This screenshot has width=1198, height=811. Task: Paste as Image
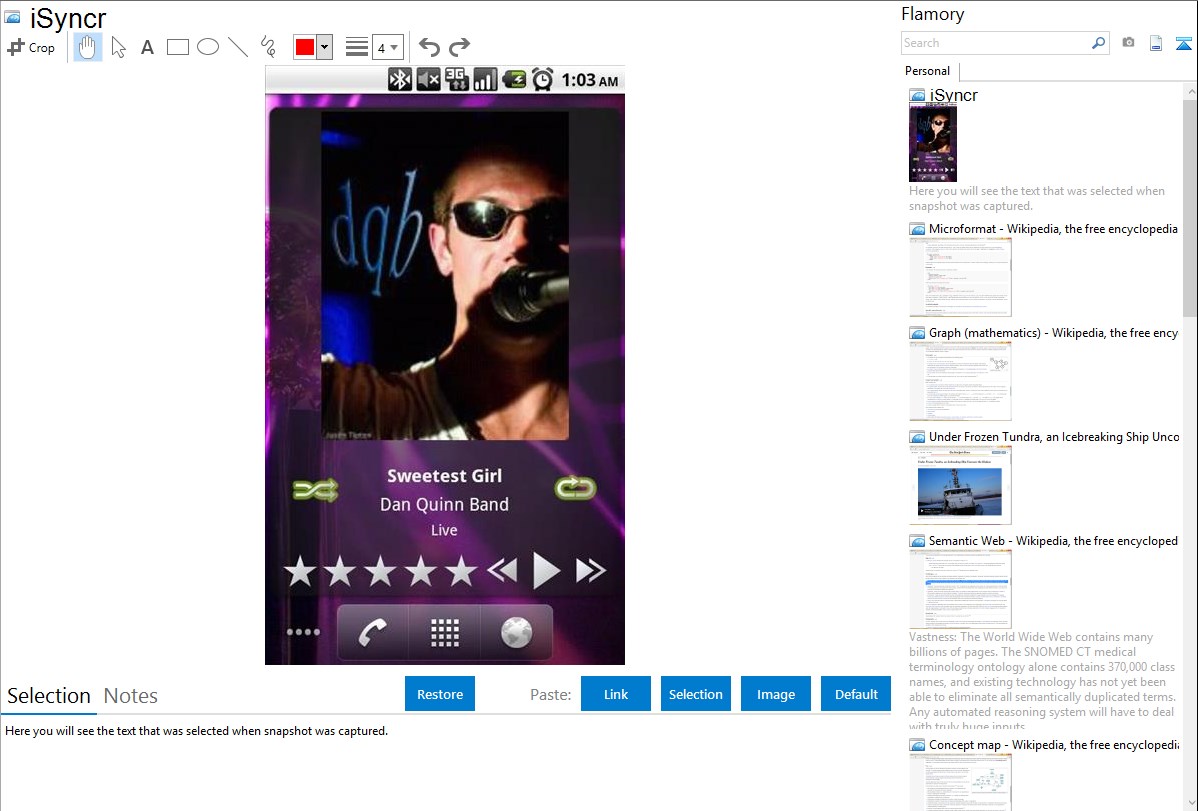click(x=776, y=694)
